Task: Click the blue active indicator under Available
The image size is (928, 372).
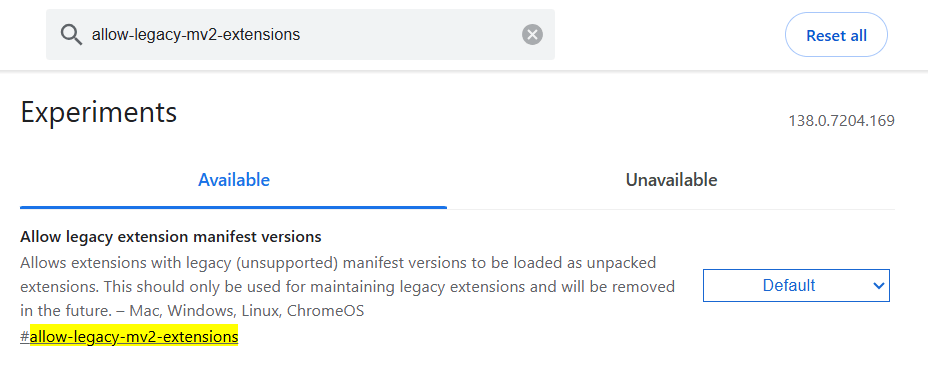Action: pyautogui.click(x=234, y=207)
